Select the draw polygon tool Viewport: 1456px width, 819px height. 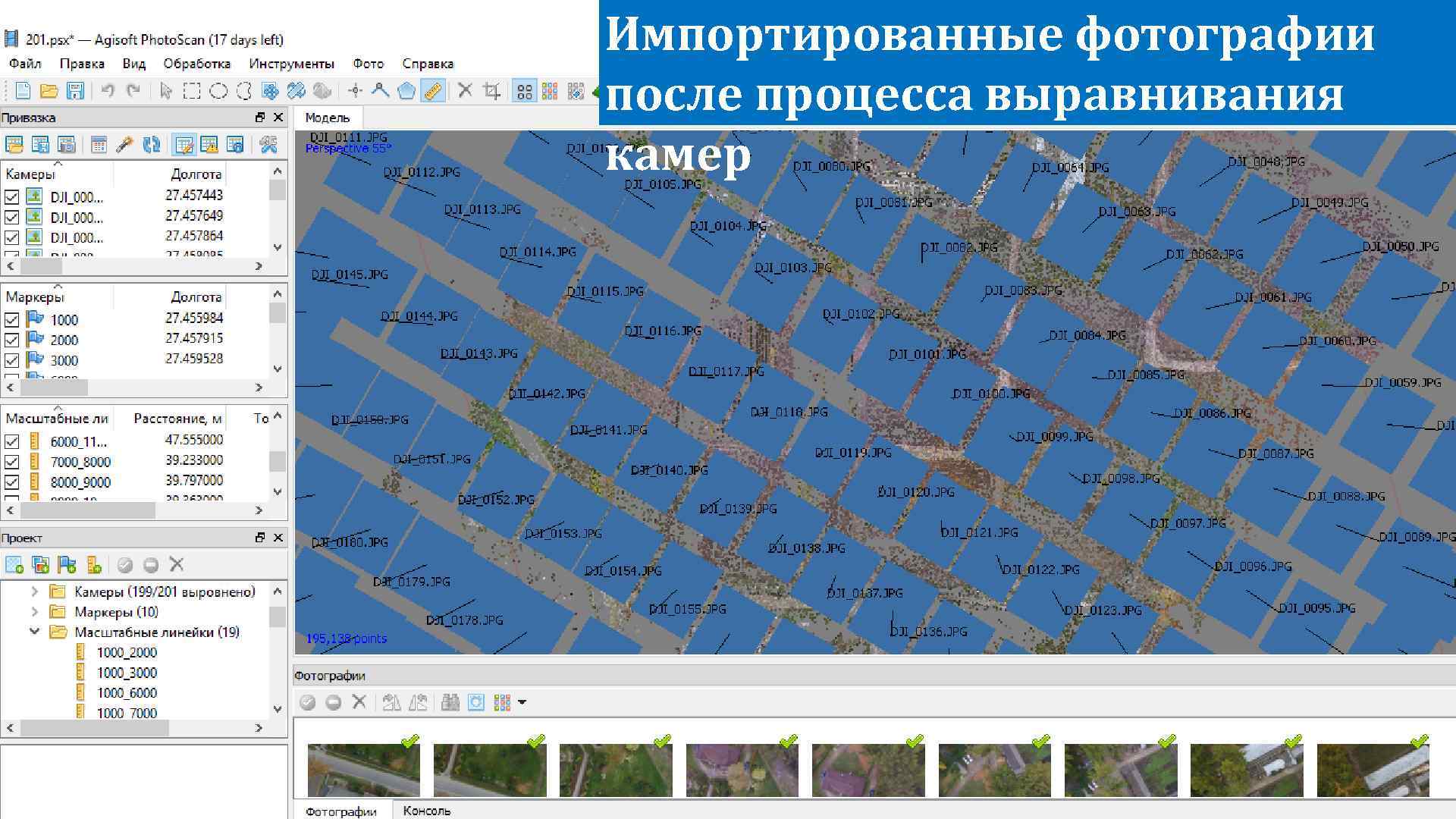coord(406,91)
